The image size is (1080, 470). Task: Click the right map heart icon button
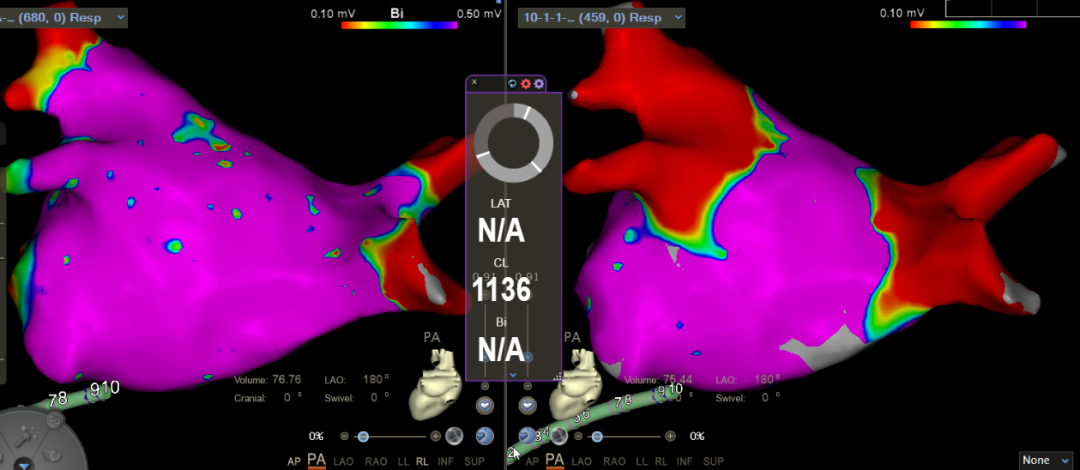[x=528, y=405]
